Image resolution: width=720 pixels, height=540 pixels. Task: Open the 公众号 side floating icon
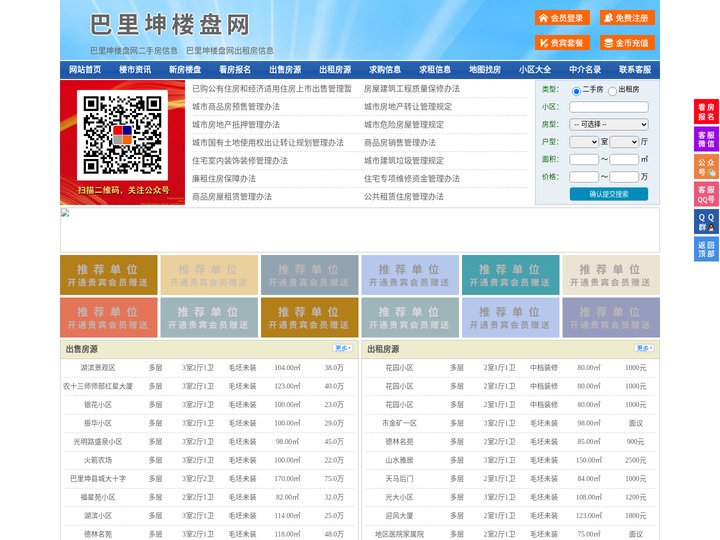706,167
